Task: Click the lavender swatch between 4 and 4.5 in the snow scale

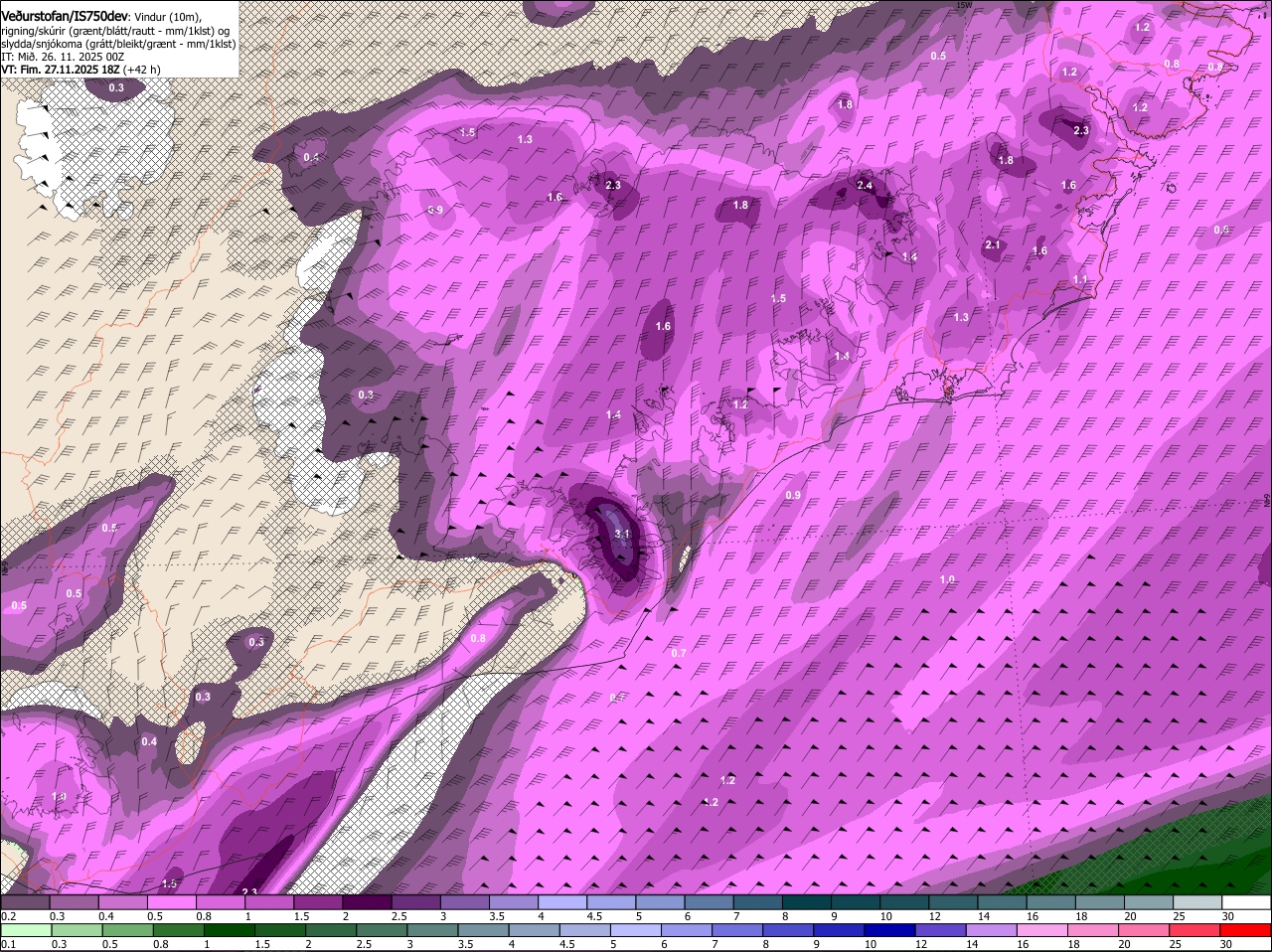Action: coord(562,902)
